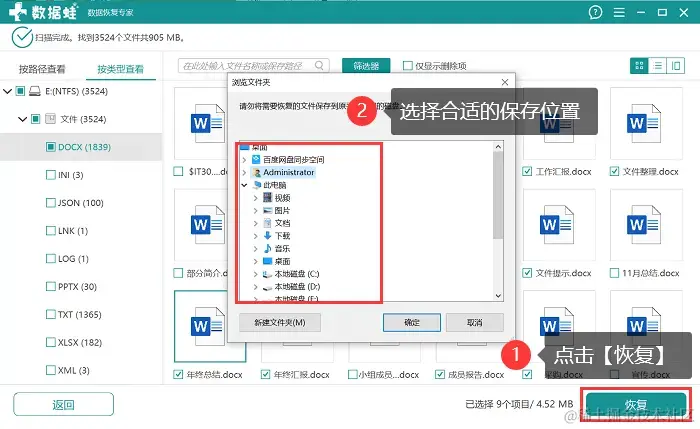Screen dimensions: 700x429
Task: Expand the 视频 folder chevron
Action: point(255,198)
